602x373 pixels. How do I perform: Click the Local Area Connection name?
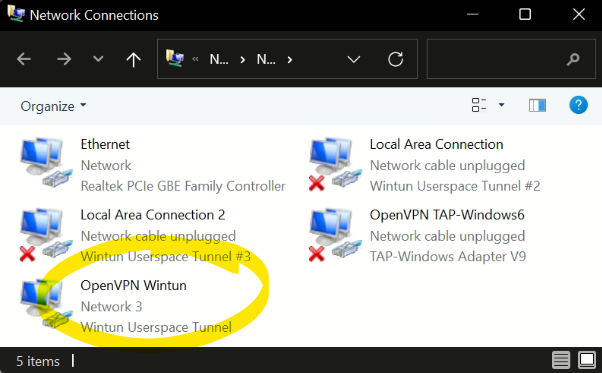437,144
